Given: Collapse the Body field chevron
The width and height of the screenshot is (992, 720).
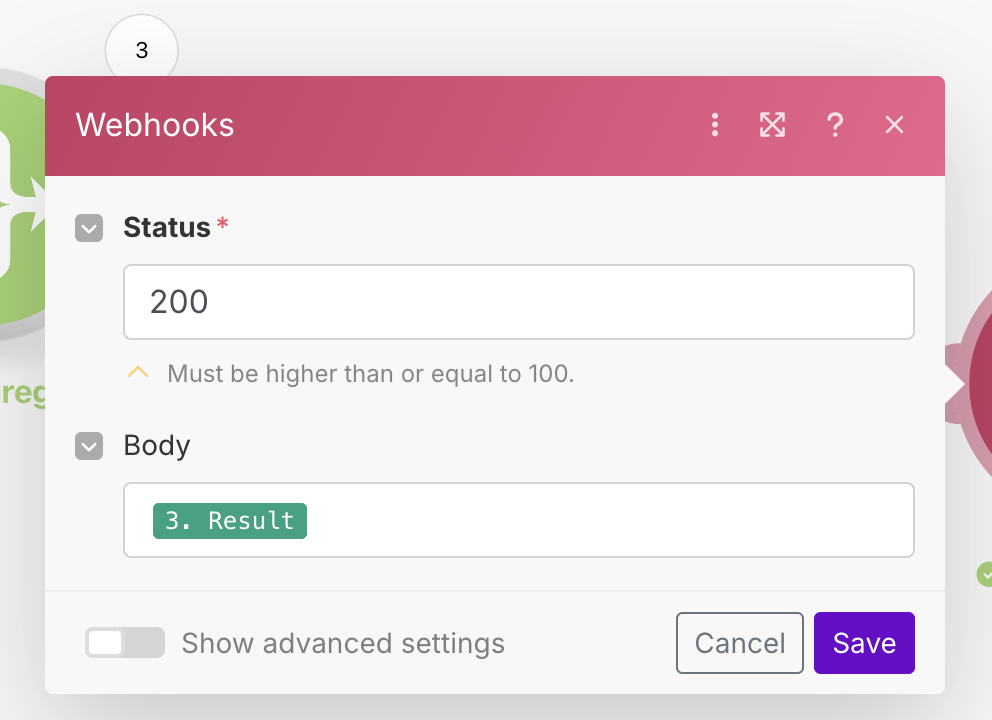Looking at the screenshot, I should 89,446.
